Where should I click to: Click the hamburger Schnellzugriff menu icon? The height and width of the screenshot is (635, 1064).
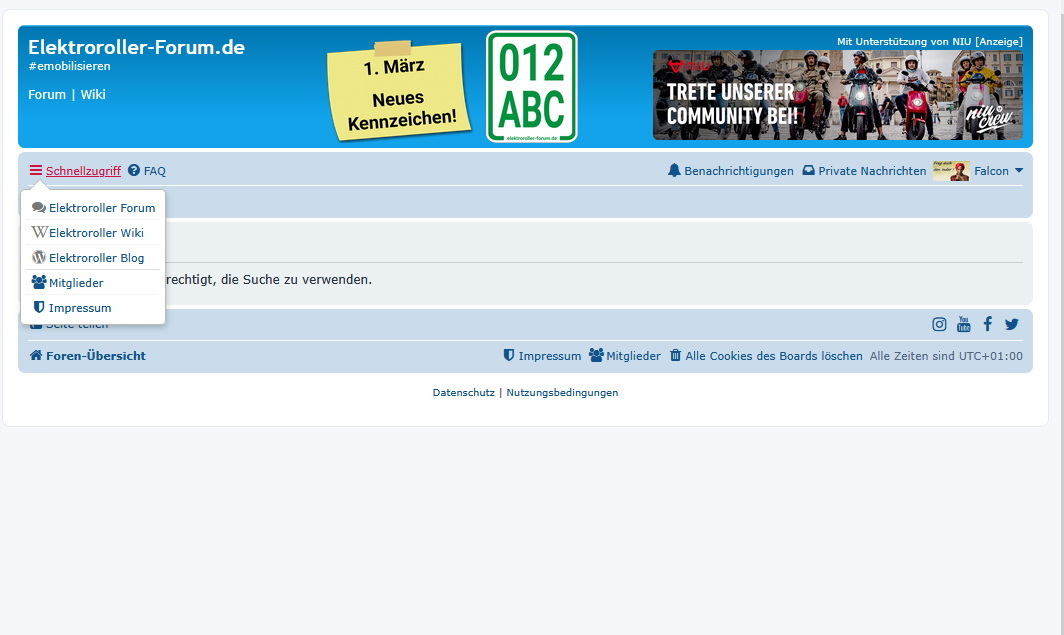pos(36,171)
